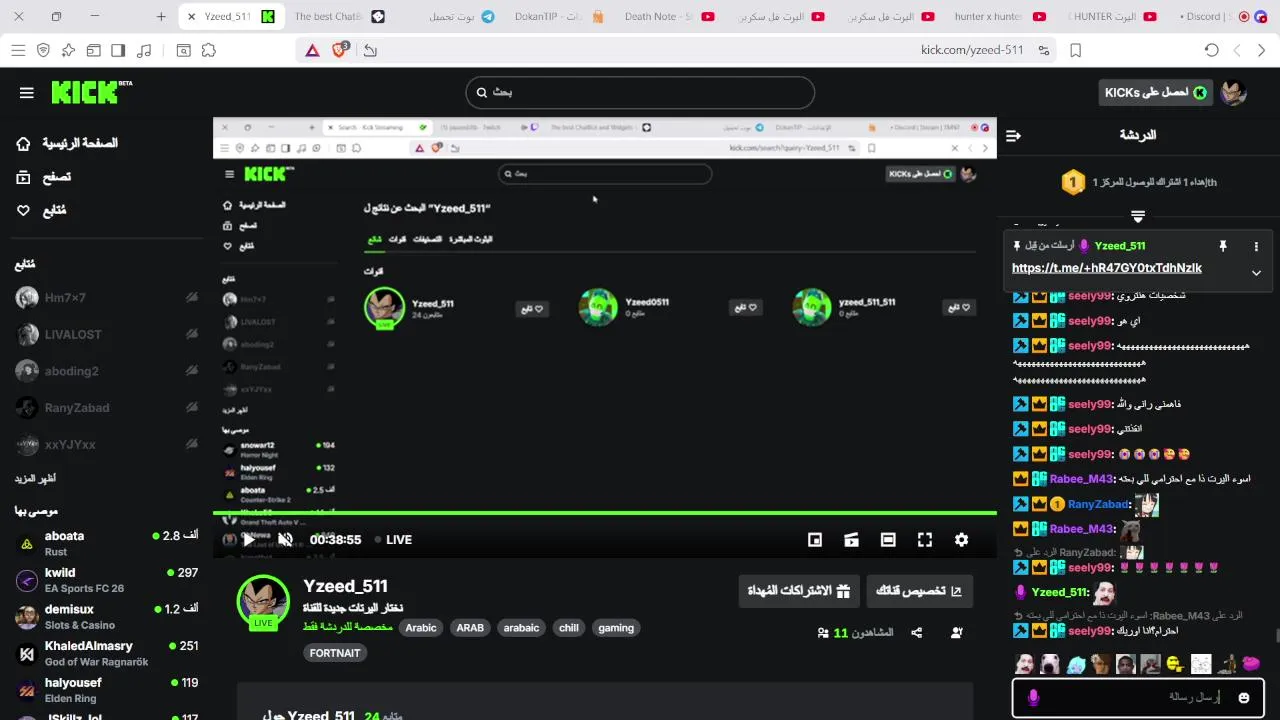
Task: Open followed channel Hm7×7
Action: [x=106, y=298]
